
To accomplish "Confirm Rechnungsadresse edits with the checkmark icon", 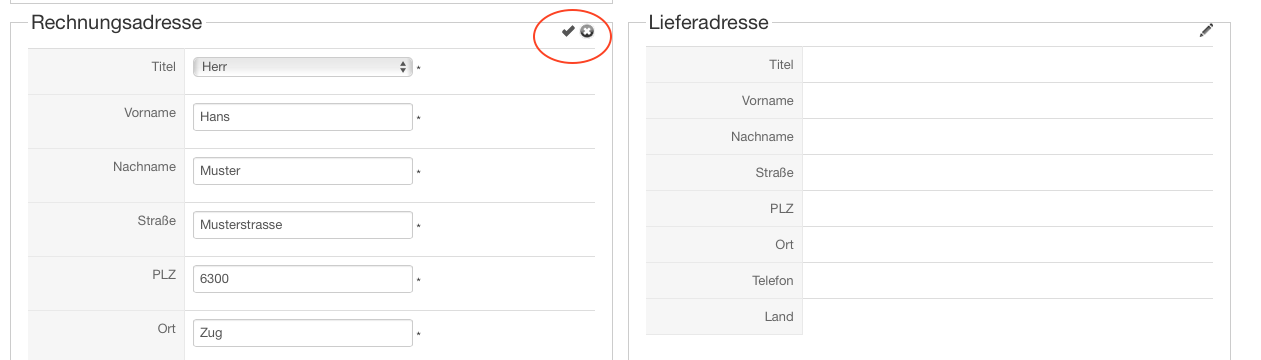I will 568,32.
